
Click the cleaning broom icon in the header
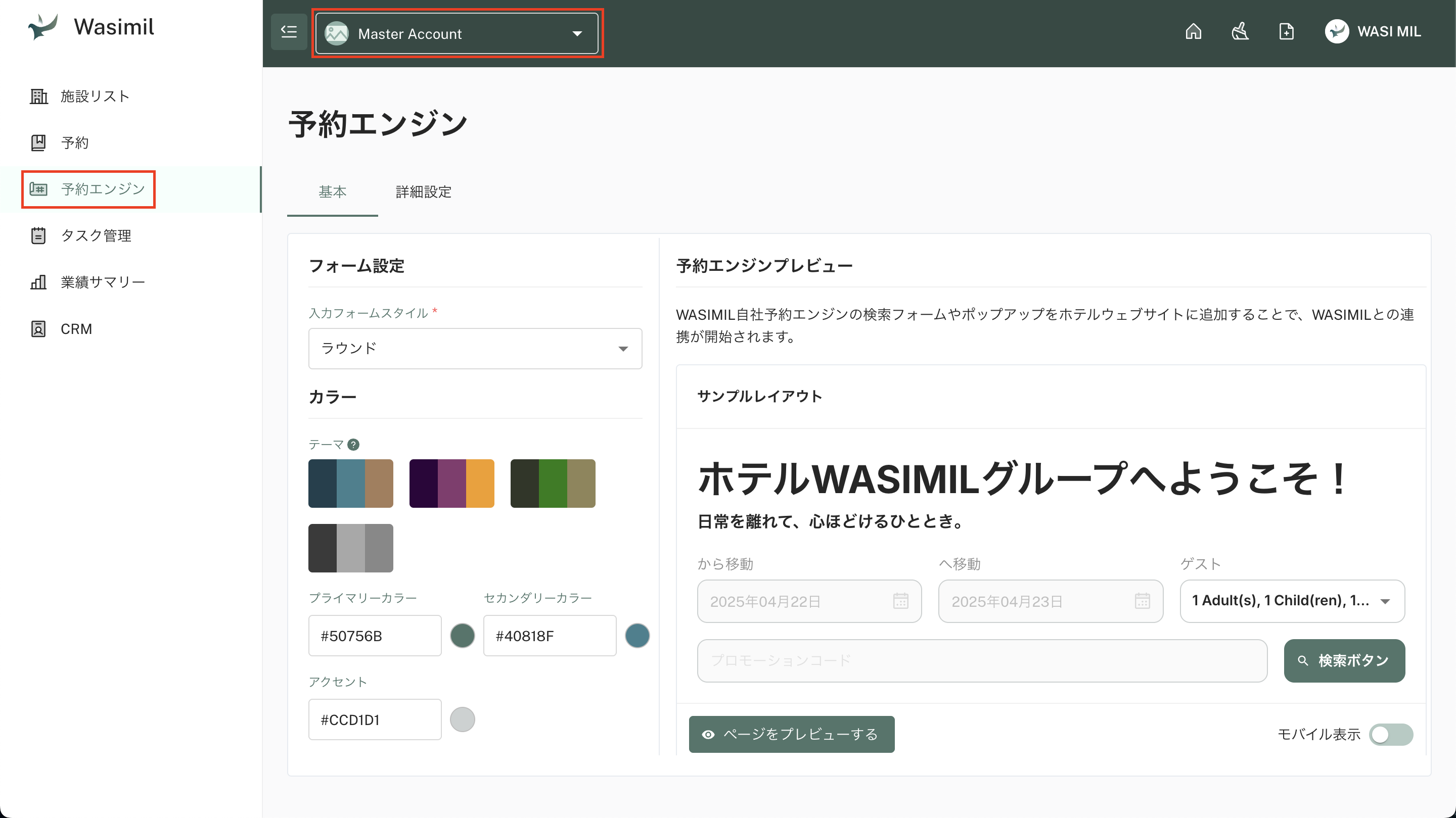(1240, 32)
